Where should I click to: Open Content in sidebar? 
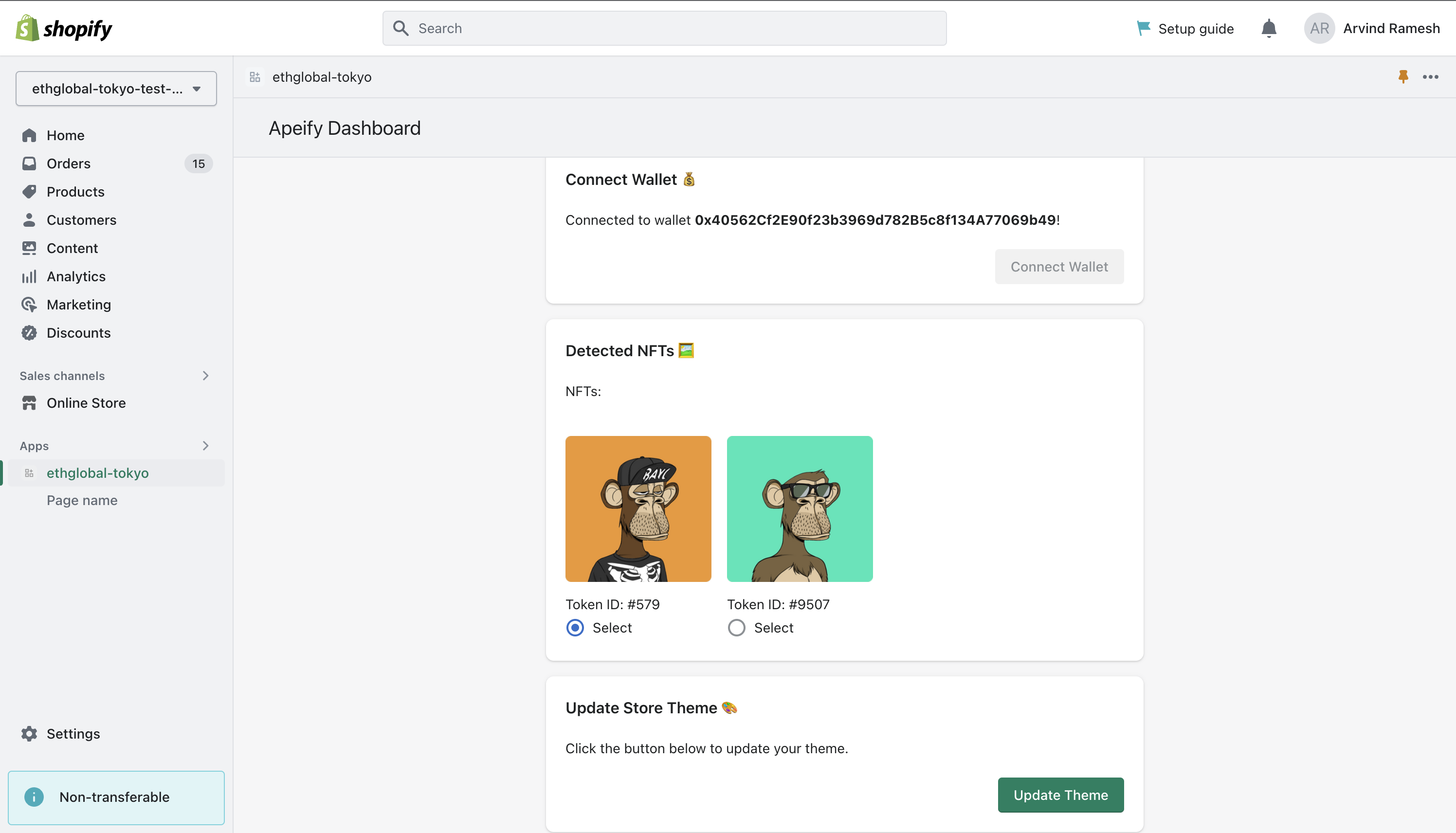tap(72, 248)
